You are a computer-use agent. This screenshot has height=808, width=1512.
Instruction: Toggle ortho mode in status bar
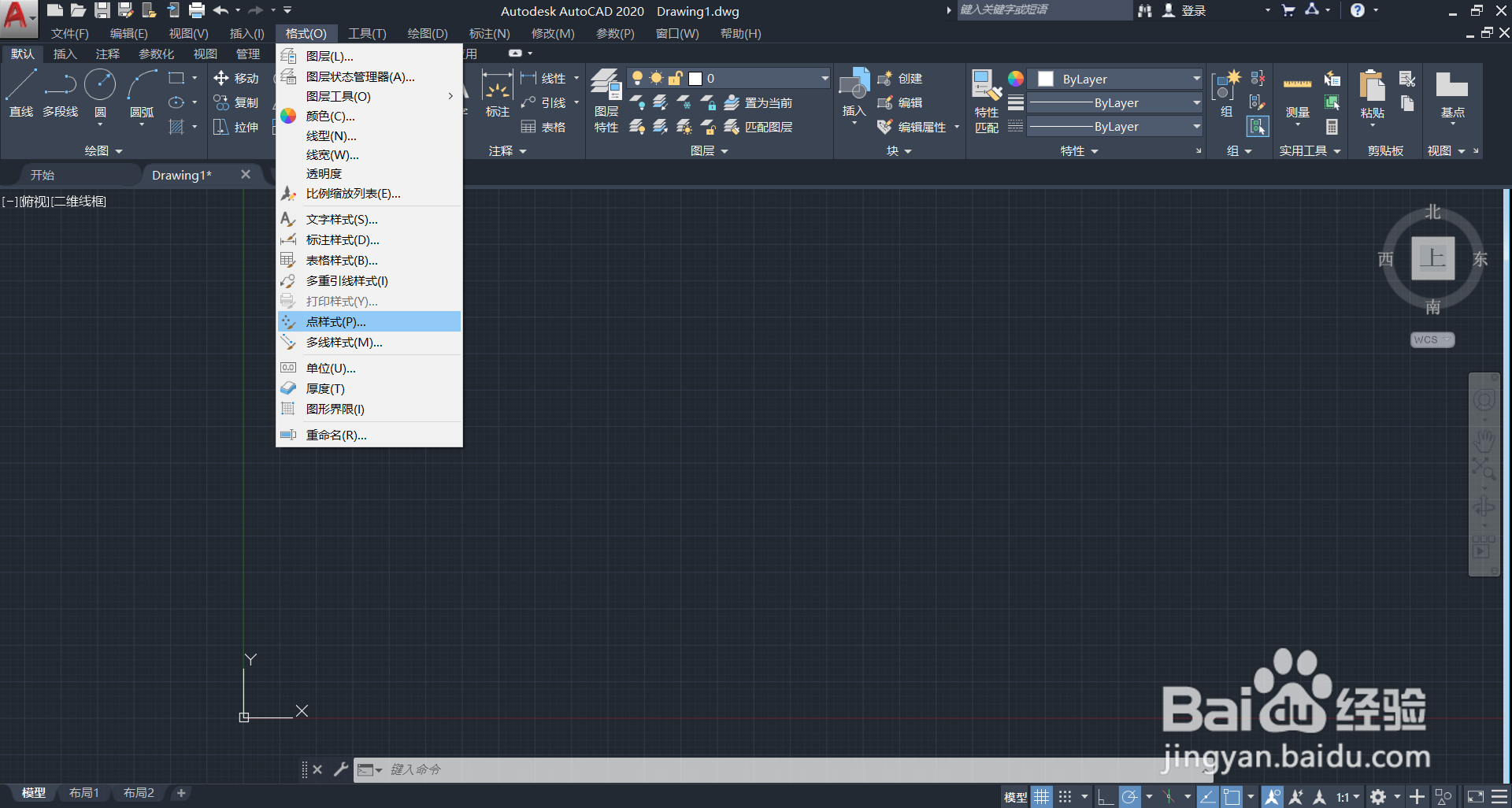[x=1106, y=797]
